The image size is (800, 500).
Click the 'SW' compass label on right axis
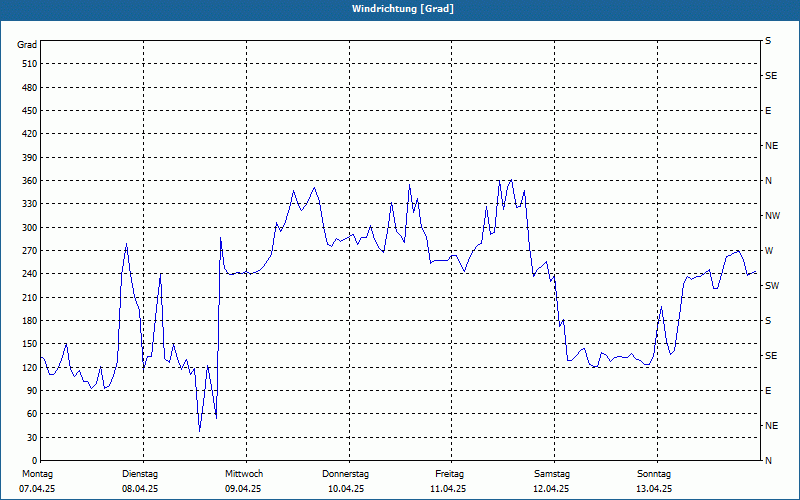click(x=772, y=286)
